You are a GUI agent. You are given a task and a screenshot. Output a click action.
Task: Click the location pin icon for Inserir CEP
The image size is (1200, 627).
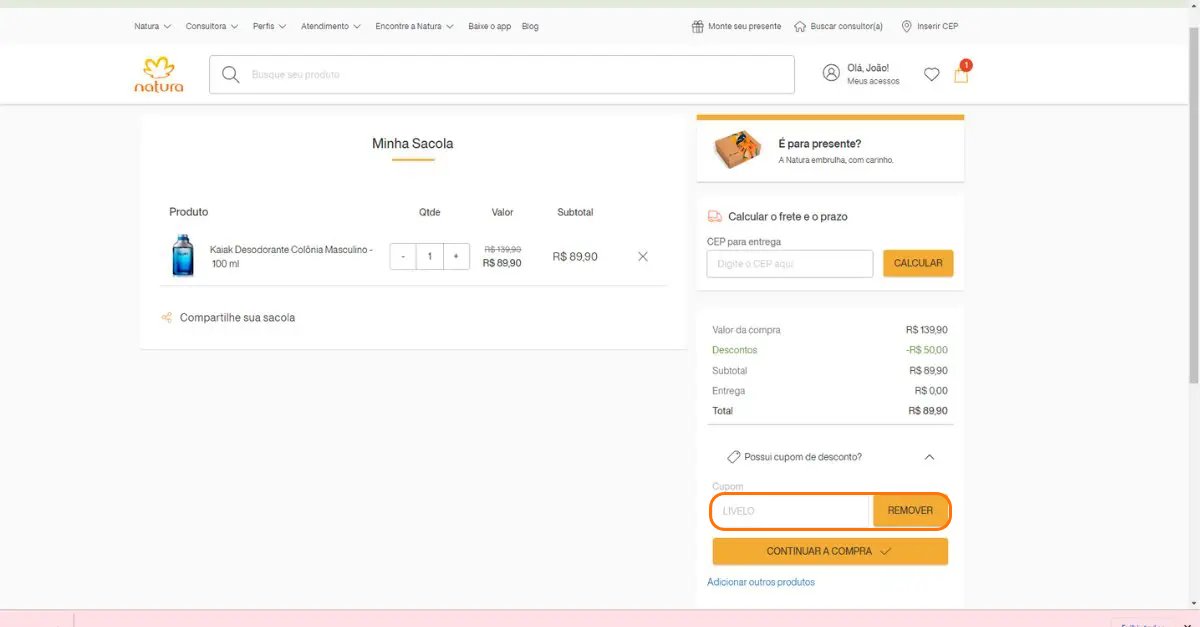906,26
